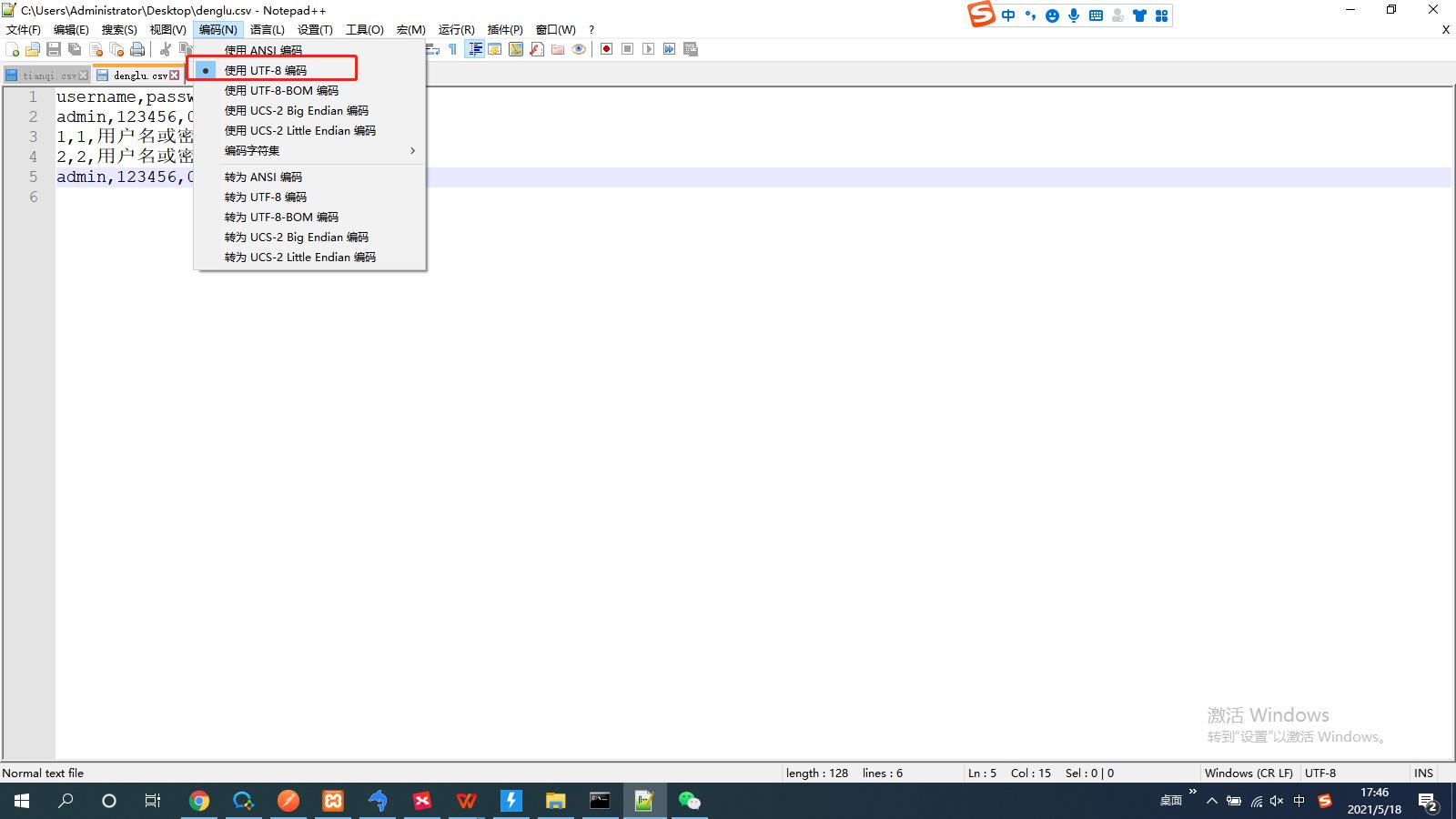Close the tianqi.csv tab
Image resolution: width=1456 pixels, height=819 pixels.
[84, 76]
